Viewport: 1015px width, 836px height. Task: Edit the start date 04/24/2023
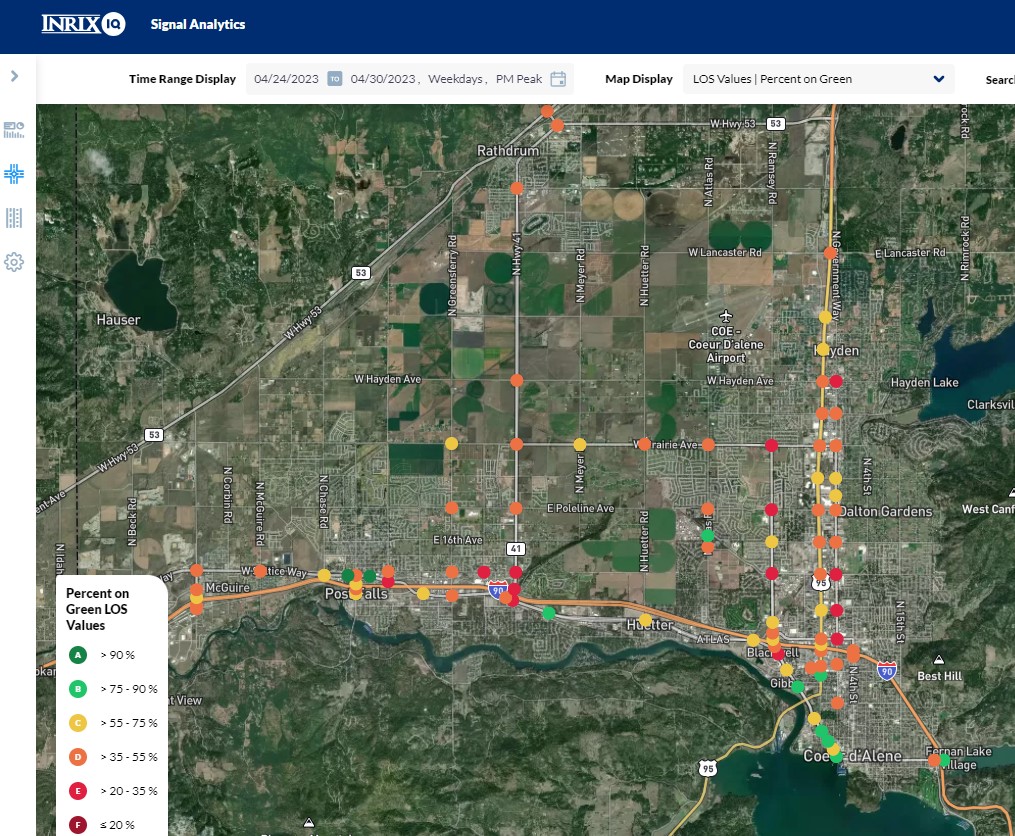286,79
